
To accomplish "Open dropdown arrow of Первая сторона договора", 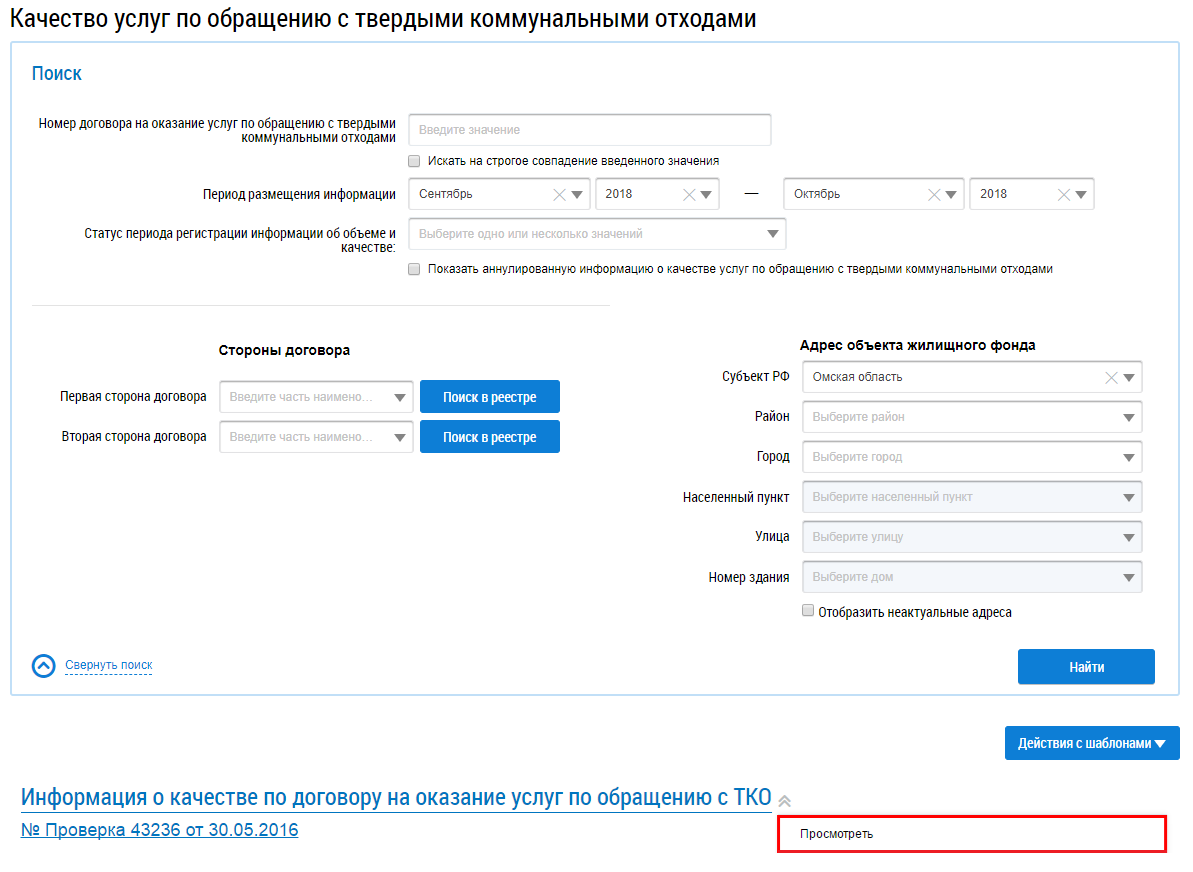I will 401,398.
